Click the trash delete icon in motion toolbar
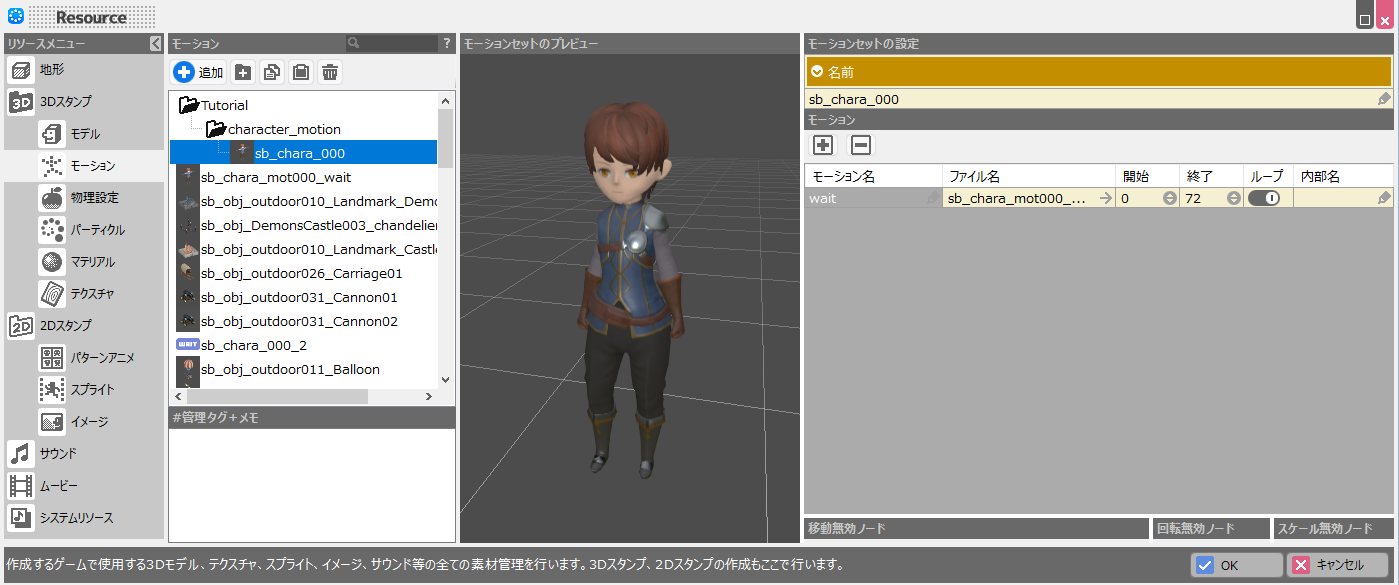The width and height of the screenshot is (1399, 585). pos(330,72)
